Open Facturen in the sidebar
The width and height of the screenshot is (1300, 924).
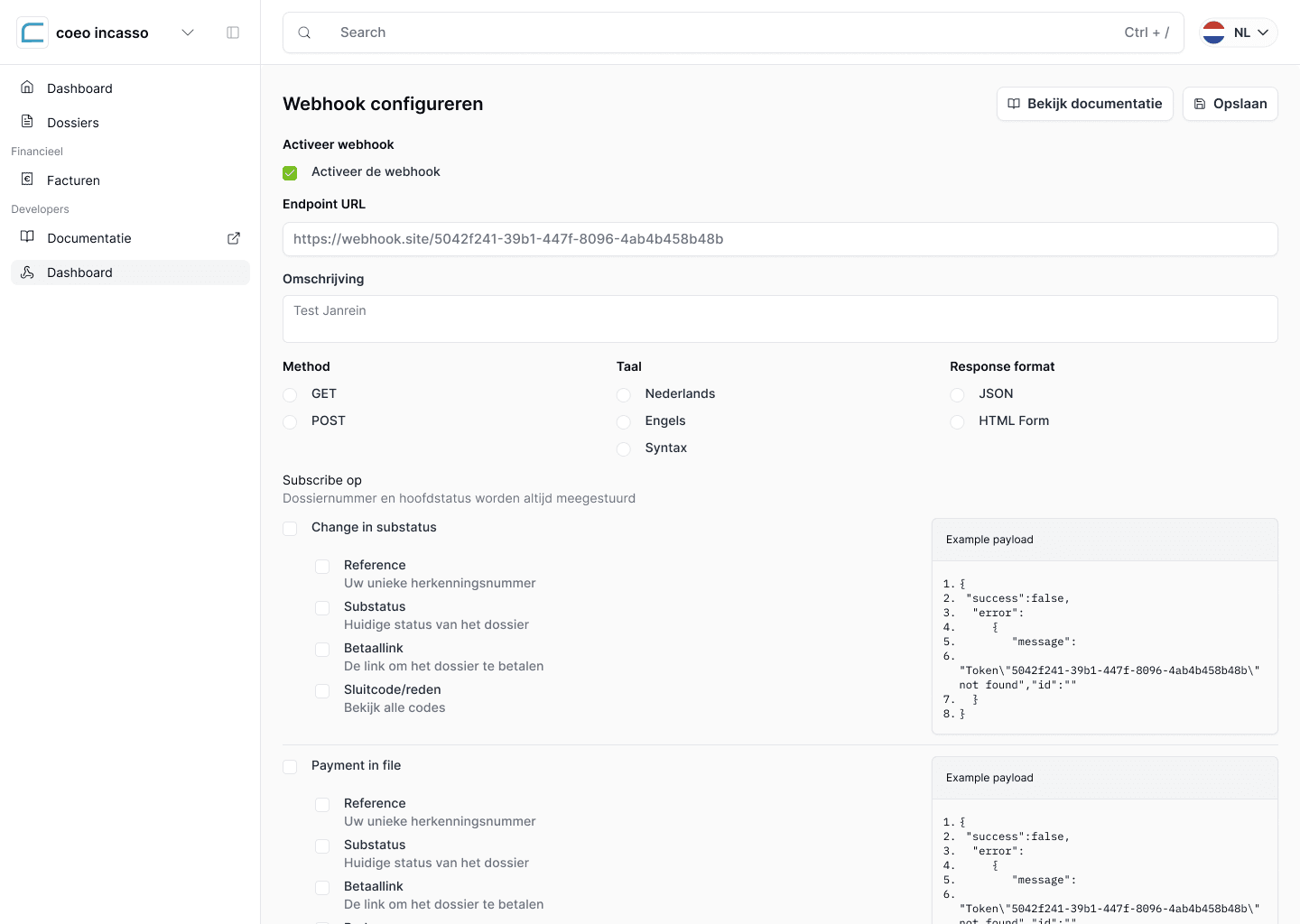click(130, 180)
